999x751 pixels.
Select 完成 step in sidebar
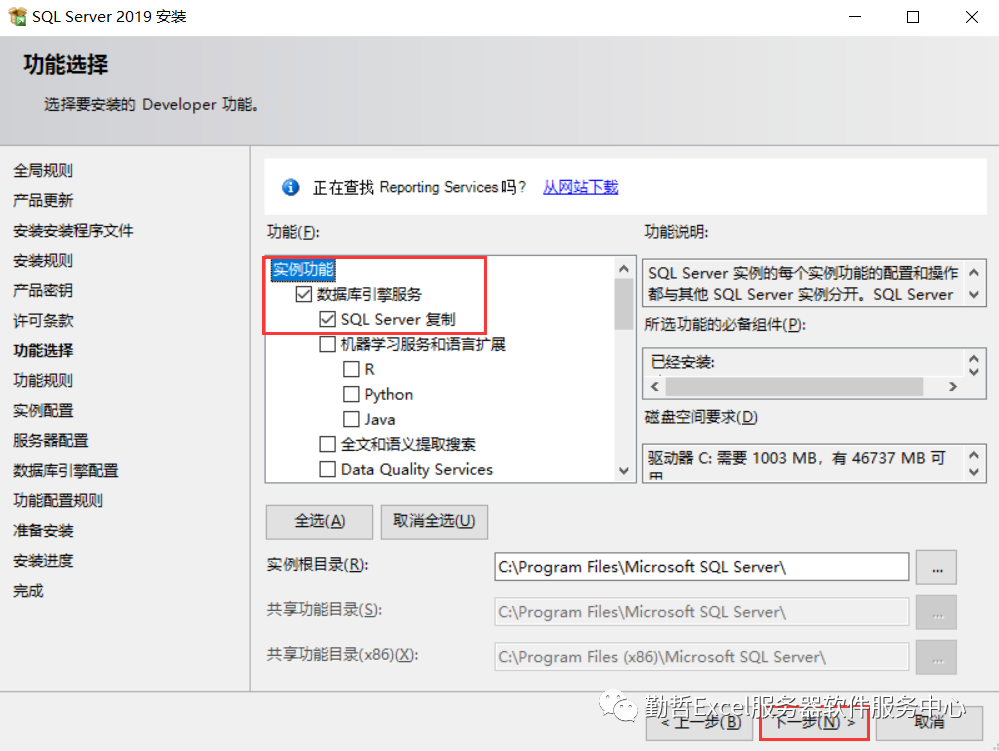point(28,590)
